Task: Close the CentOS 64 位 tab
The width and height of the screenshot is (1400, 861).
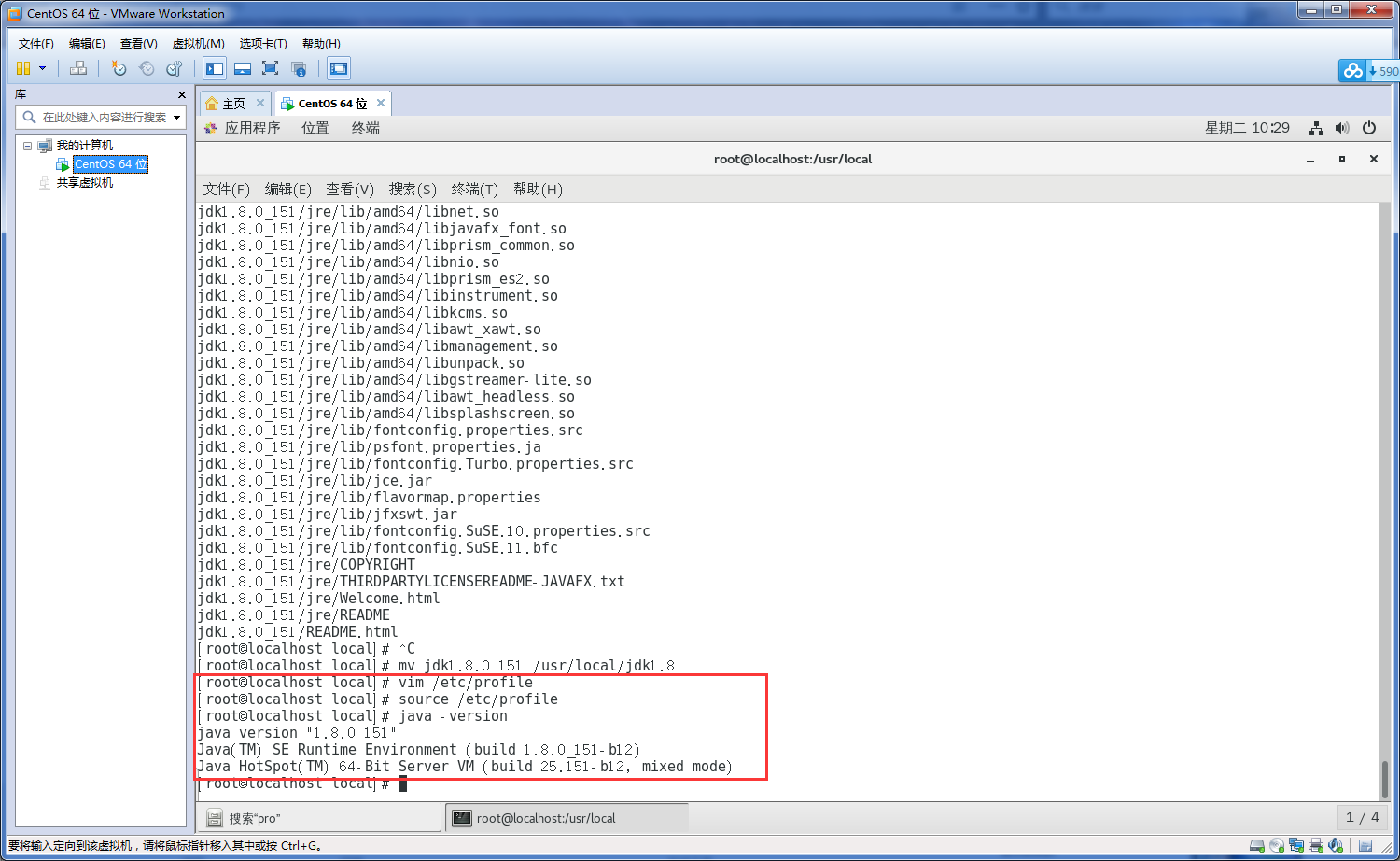Action: 381,103
